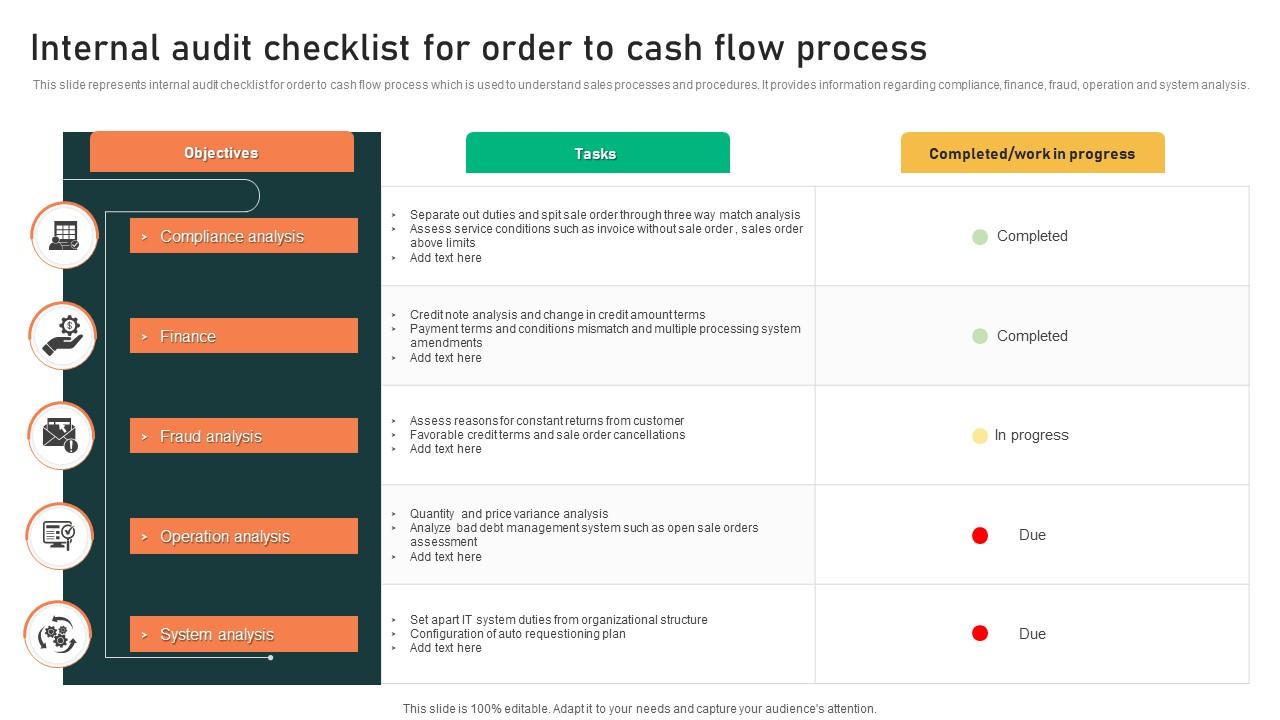Image resolution: width=1280 pixels, height=720 pixels.
Task: Select the Objectives header tab
Action: pos(222,152)
